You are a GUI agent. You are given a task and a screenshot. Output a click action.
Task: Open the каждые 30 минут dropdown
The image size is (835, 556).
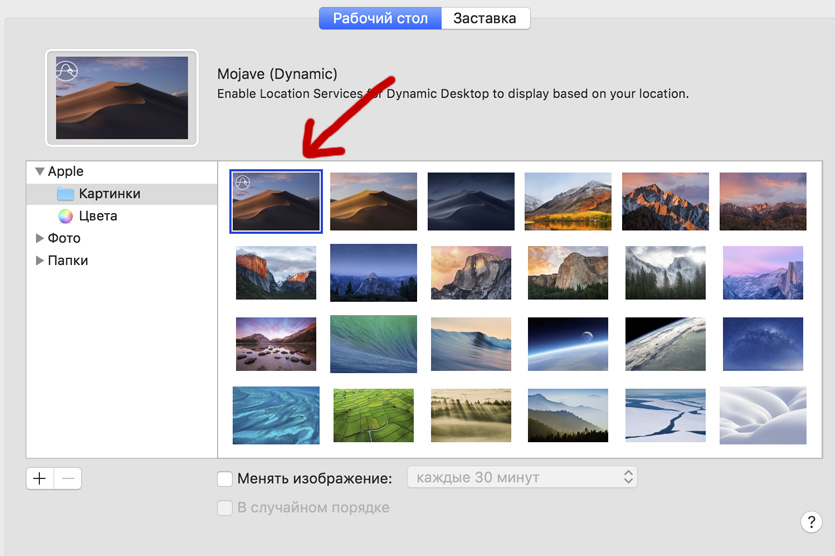coord(522,477)
